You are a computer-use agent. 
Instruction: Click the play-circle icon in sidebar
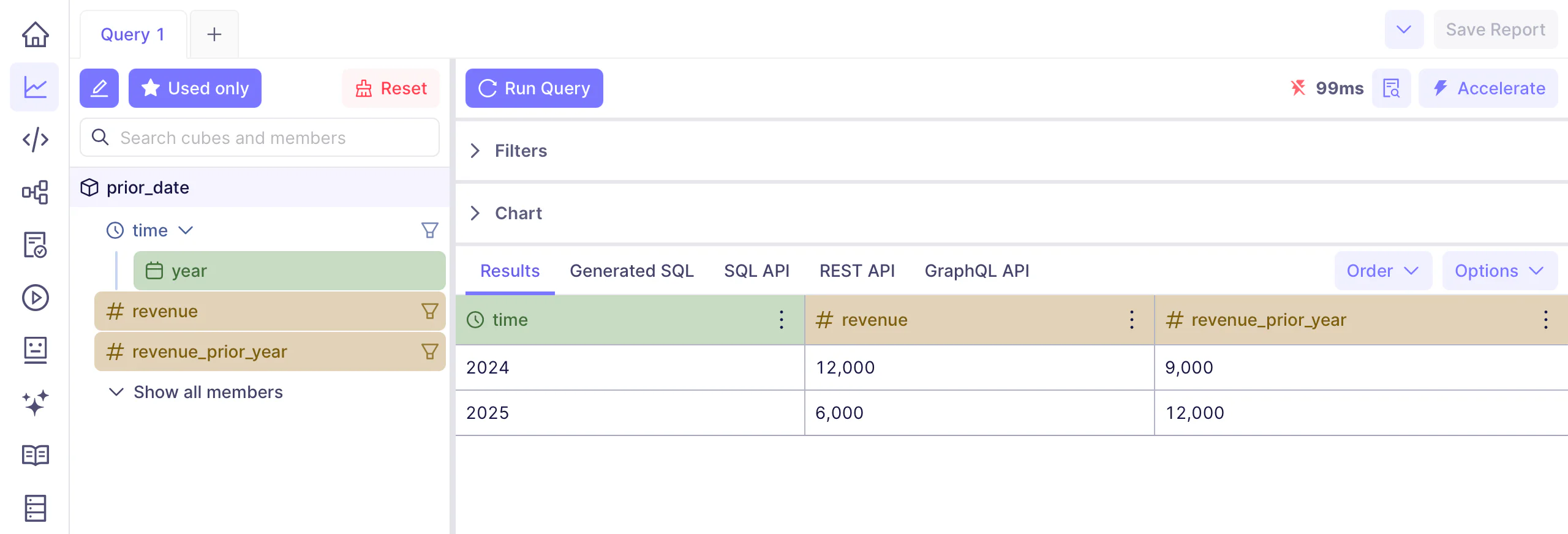(35, 298)
